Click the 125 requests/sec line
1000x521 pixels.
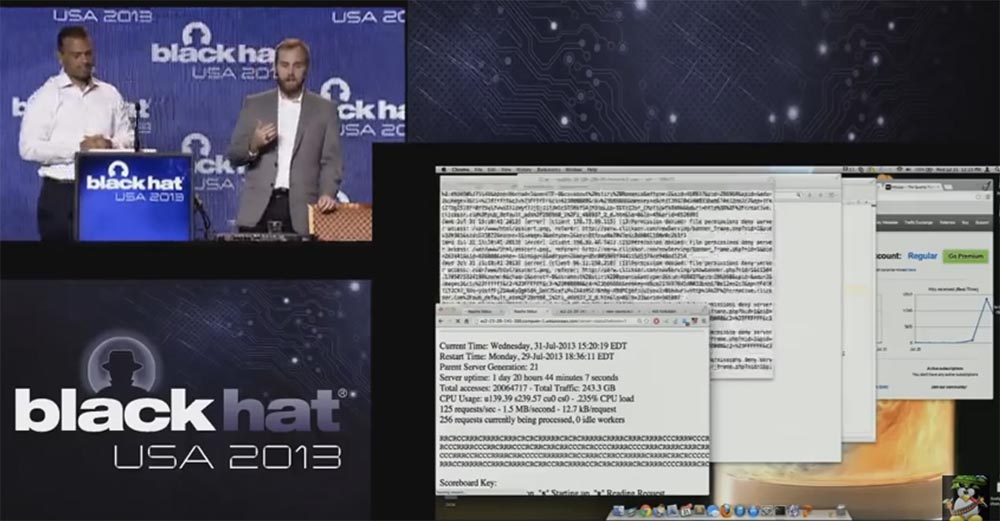528,409
